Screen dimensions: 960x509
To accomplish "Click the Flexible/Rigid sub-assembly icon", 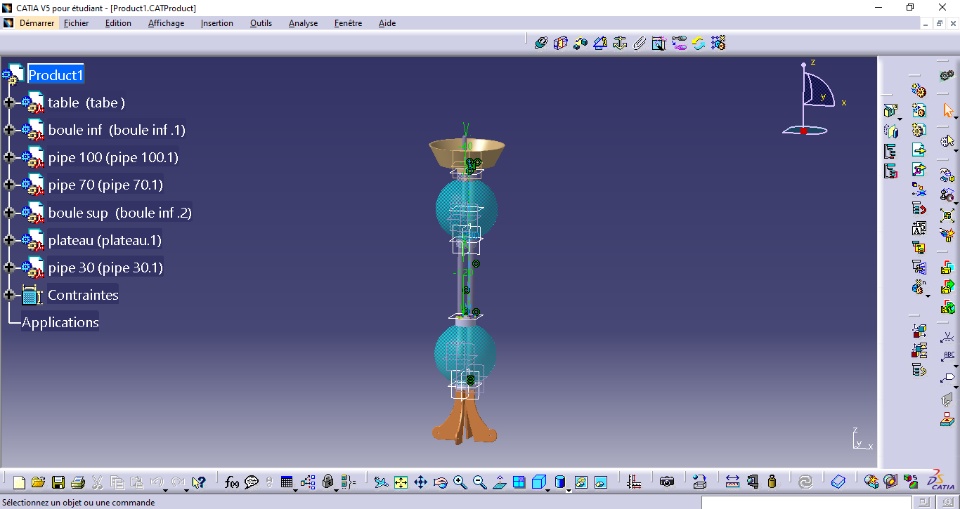I will pos(678,43).
